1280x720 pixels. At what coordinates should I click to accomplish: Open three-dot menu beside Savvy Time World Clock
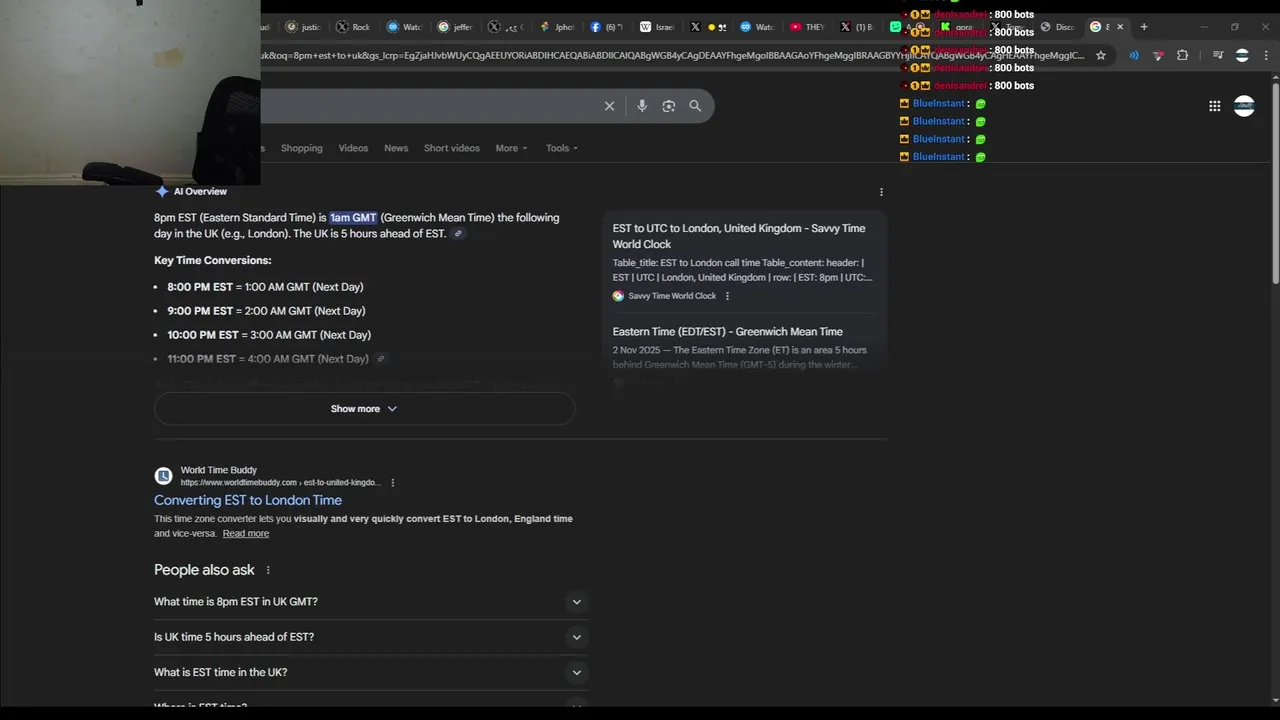click(727, 296)
